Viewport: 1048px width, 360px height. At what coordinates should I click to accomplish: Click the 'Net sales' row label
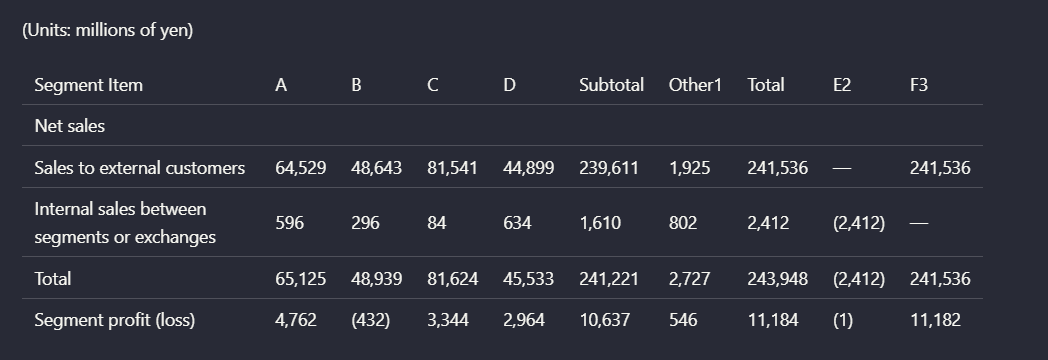pos(70,126)
